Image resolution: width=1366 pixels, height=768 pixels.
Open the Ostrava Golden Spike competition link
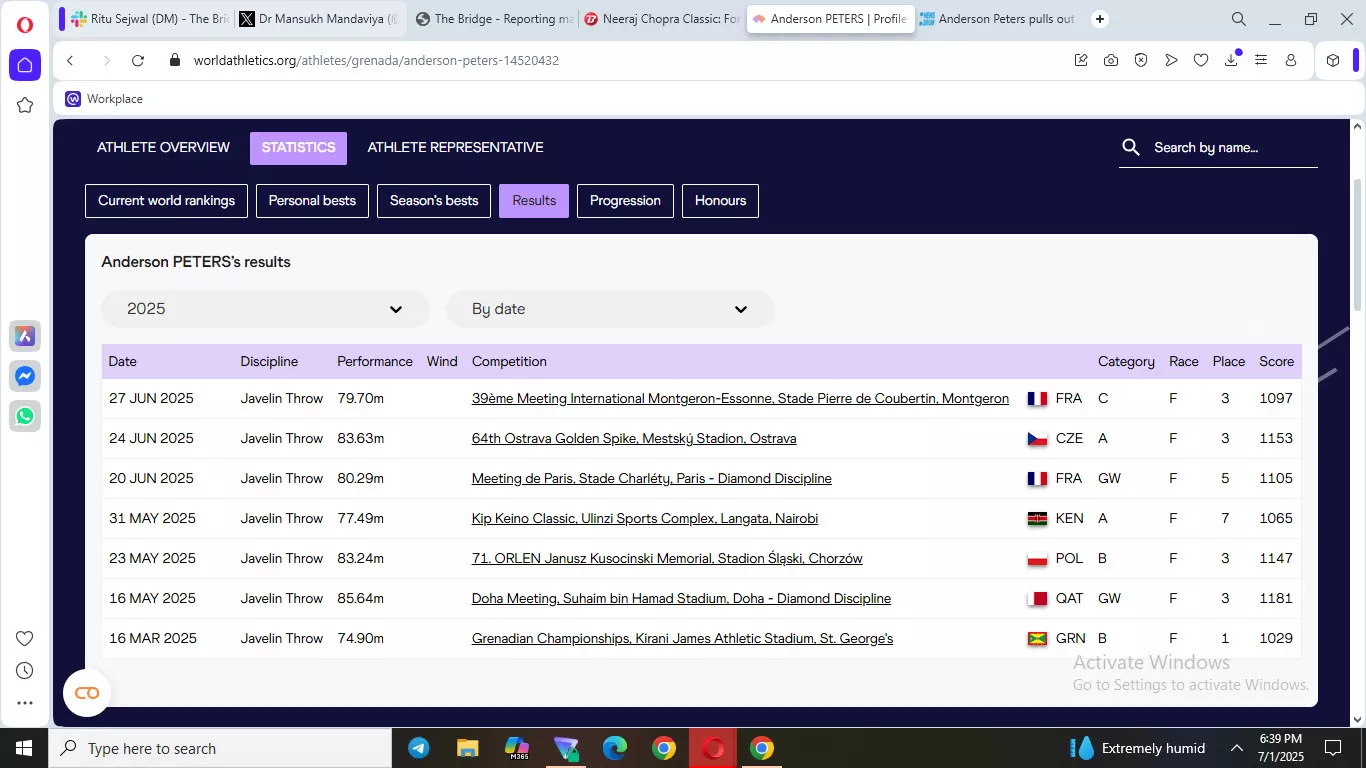tap(634, 438)
